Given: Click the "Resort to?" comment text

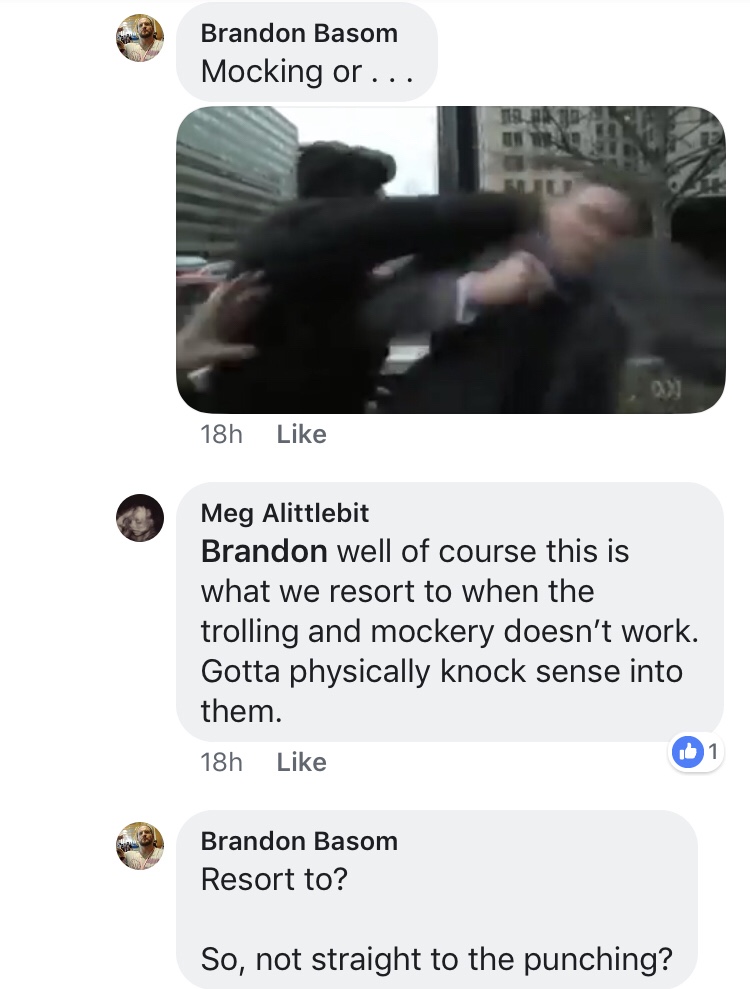Looking at the screenshot, I should pyautogui.click(x=274, y=879).
